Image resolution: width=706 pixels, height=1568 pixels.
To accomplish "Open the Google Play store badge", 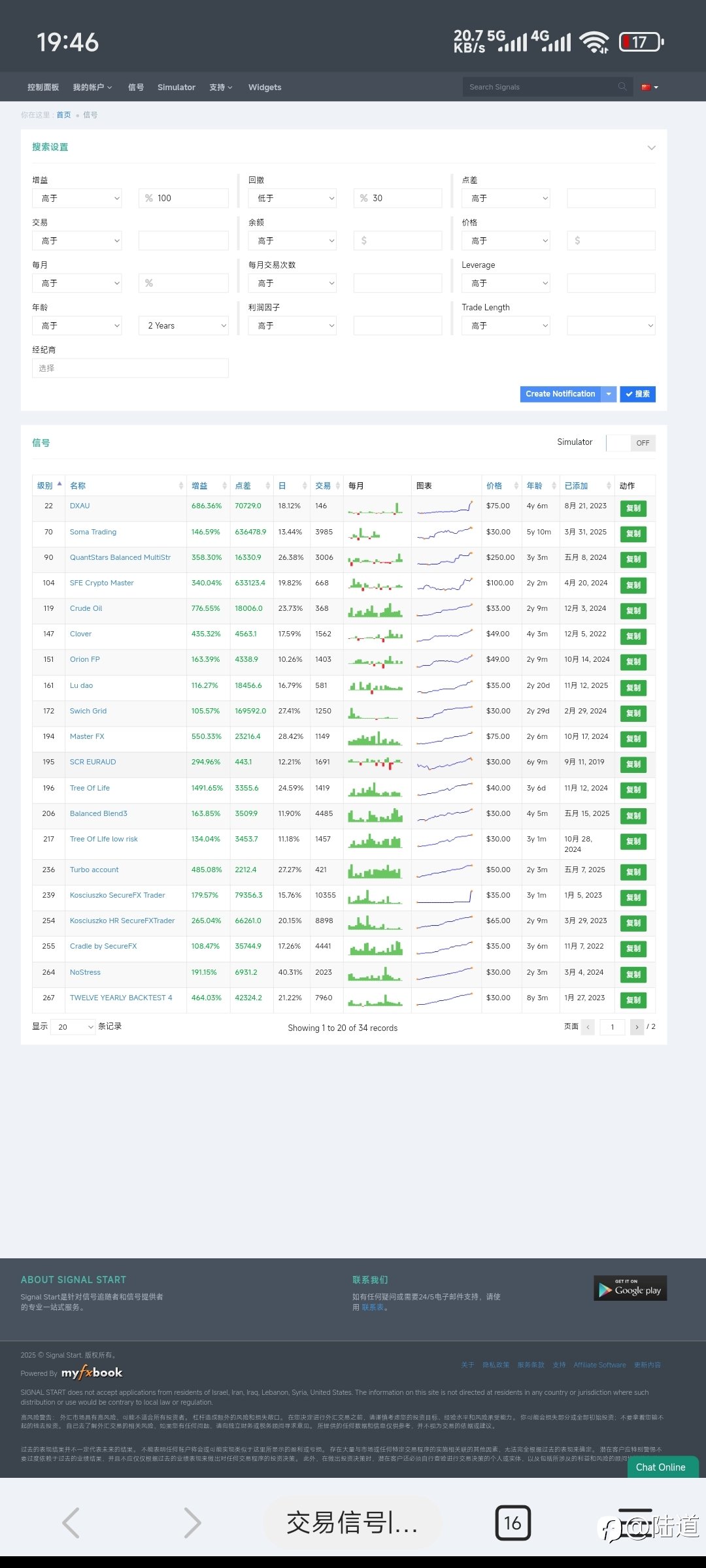I will [630, 1288].
